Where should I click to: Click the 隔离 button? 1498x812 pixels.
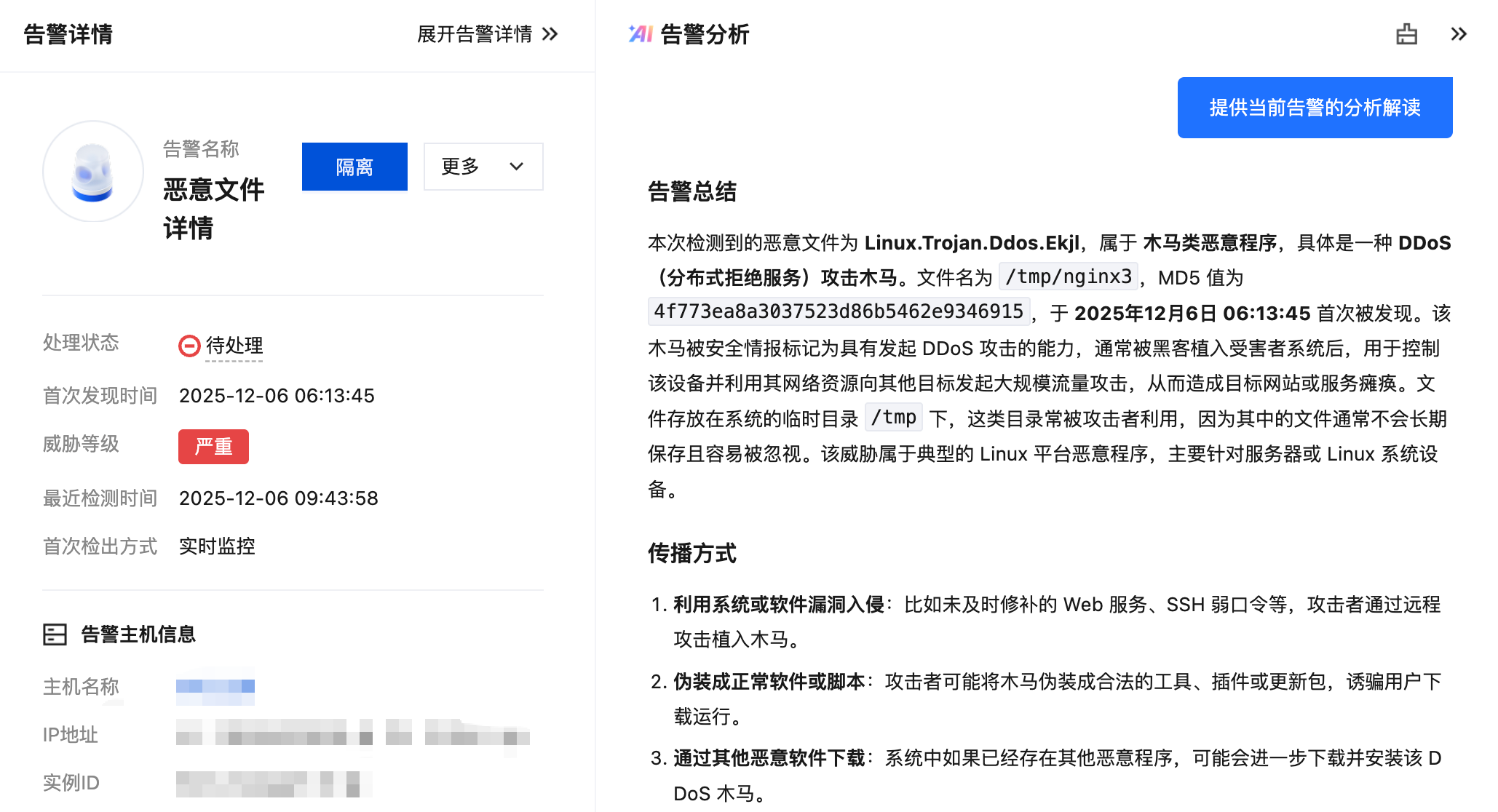[354, 167]
